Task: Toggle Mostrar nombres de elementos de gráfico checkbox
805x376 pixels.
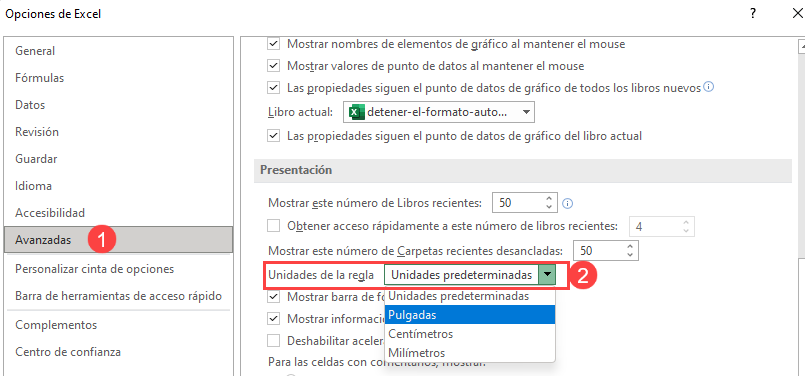Action: [274, 44]
